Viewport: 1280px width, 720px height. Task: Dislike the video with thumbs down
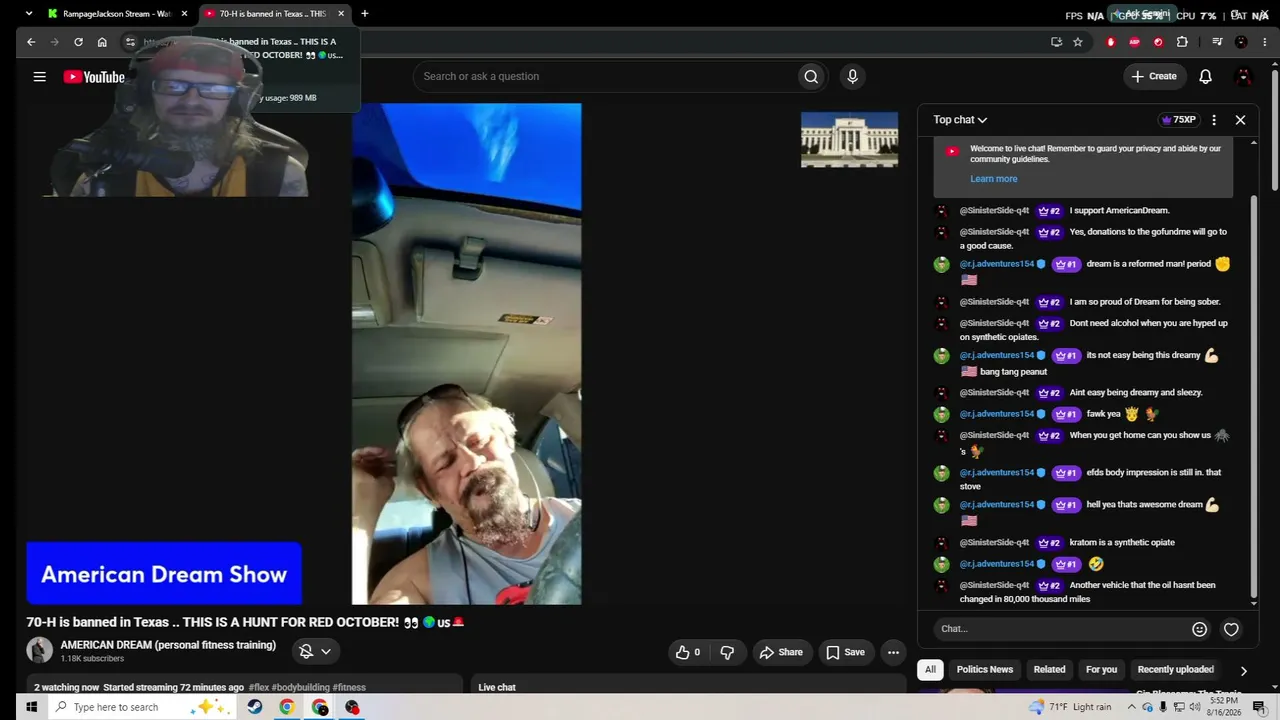click(x=727, y=652)
